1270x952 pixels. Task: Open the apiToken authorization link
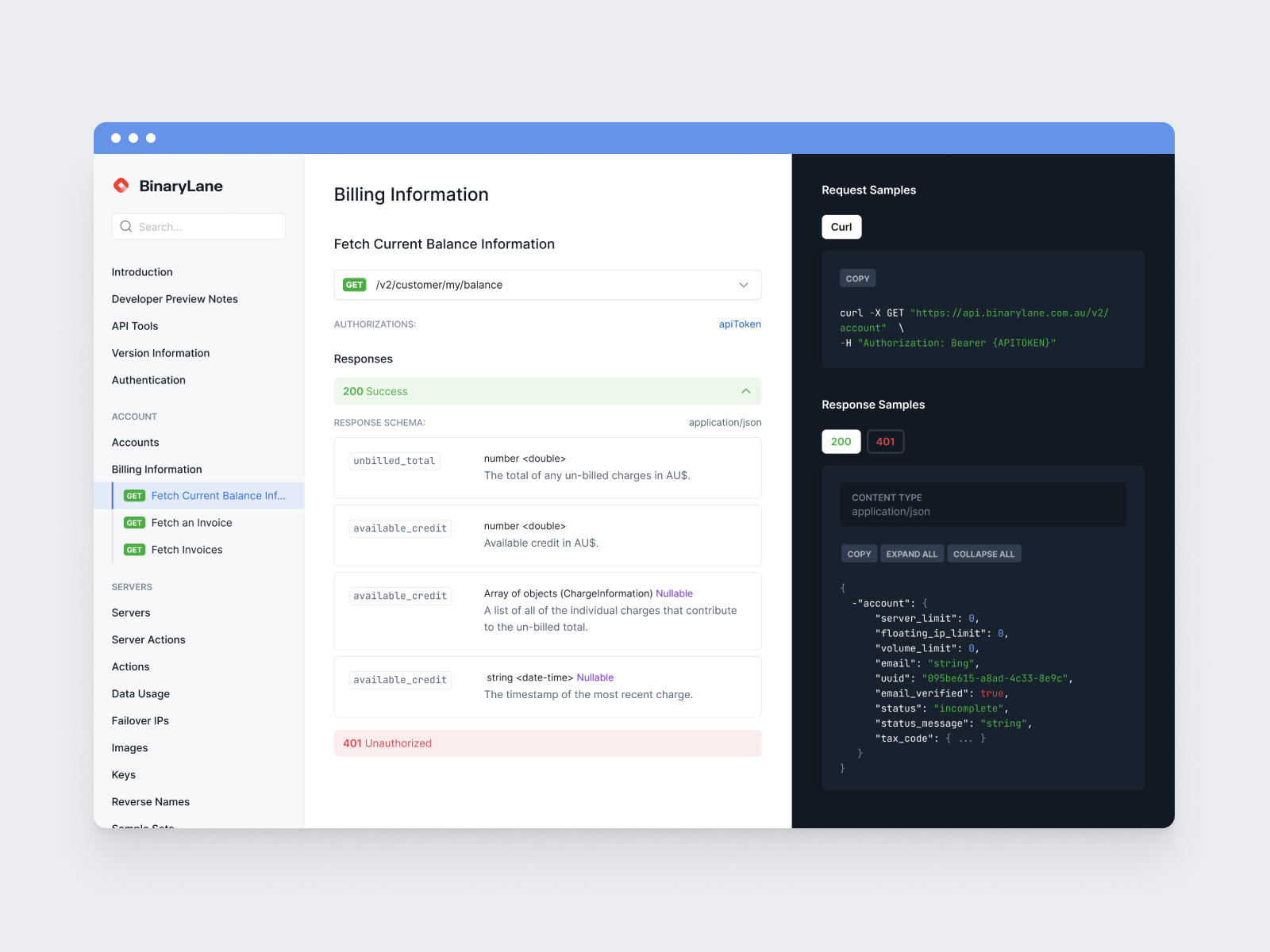tap(740, 324)
